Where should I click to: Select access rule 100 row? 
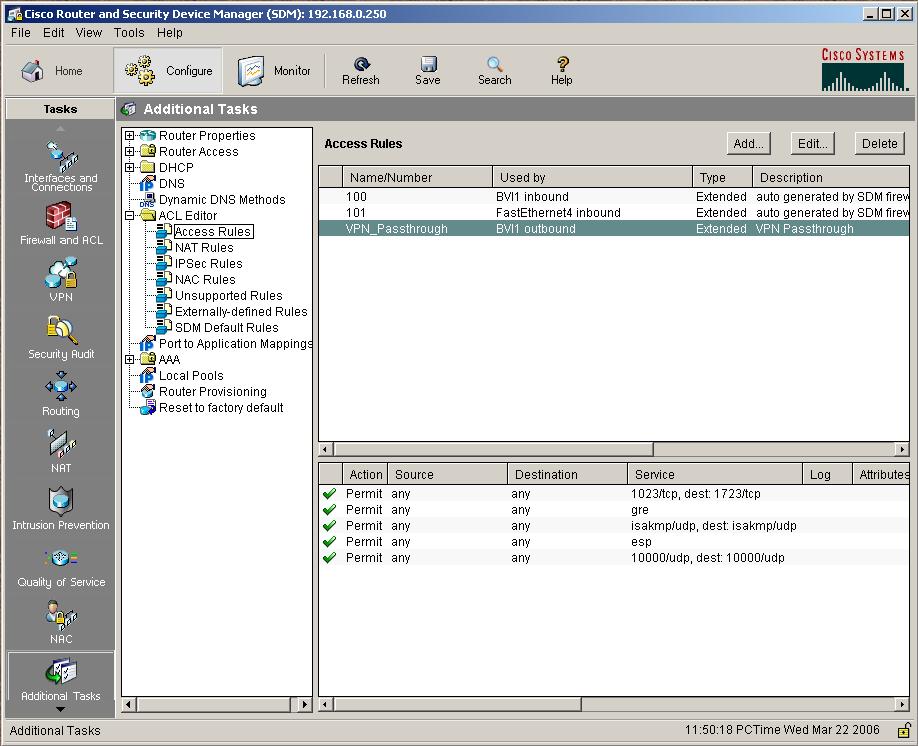(x=614, y=197)
